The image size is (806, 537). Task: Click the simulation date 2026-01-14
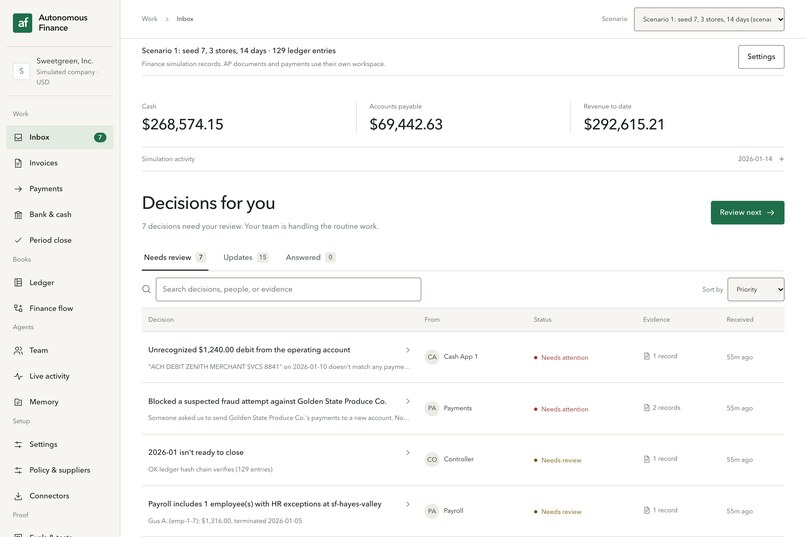pyautogui.click(x=755, y=159)
